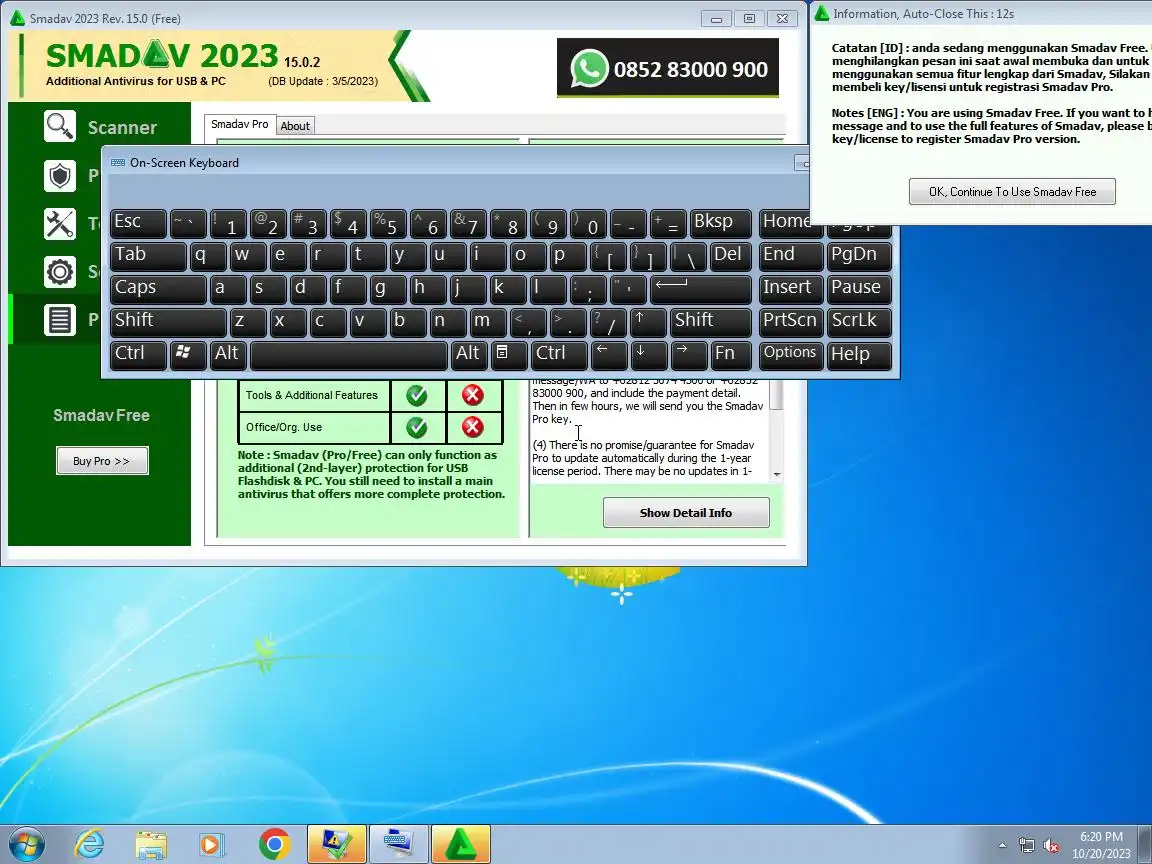
Task: Click the license text scrollbar thumb
Action: pos(777,395)
